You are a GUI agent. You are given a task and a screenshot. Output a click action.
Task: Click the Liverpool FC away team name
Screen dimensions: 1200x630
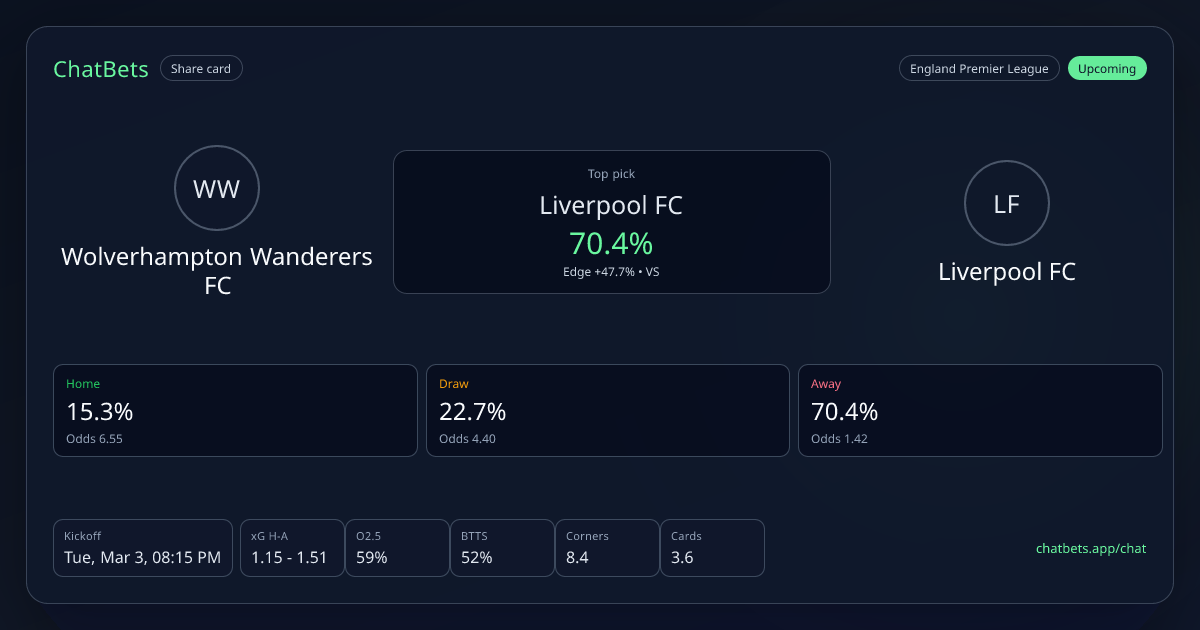(1007, 272)
